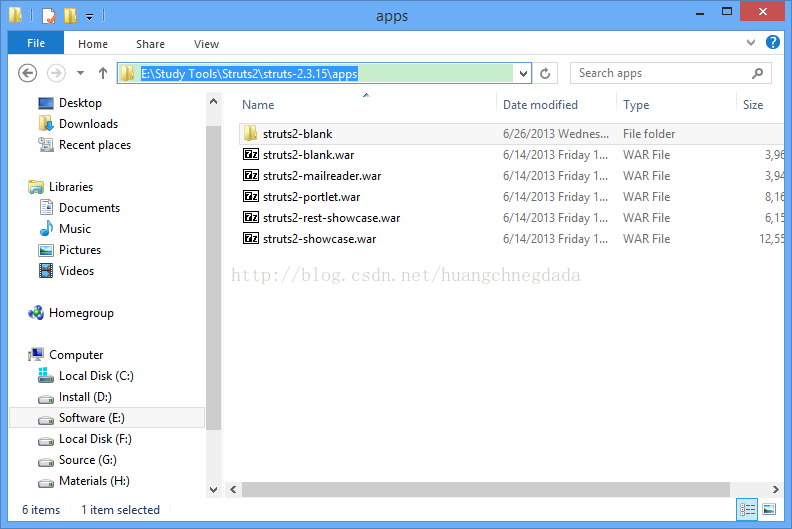Viewport: 792px width, 529px height.
Task: Open the Share ribbon tab
Action: (x=151, y=44)
